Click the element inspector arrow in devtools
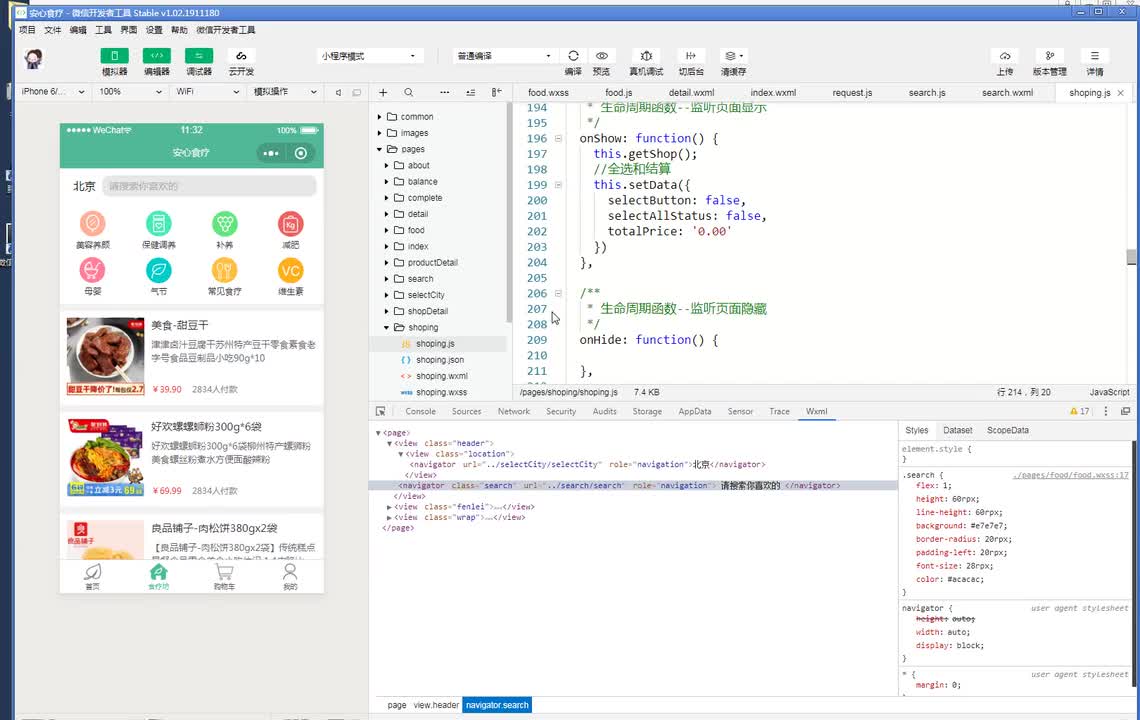The width and height of the screenshot is (1140, 720). click(x=380, y=411)
